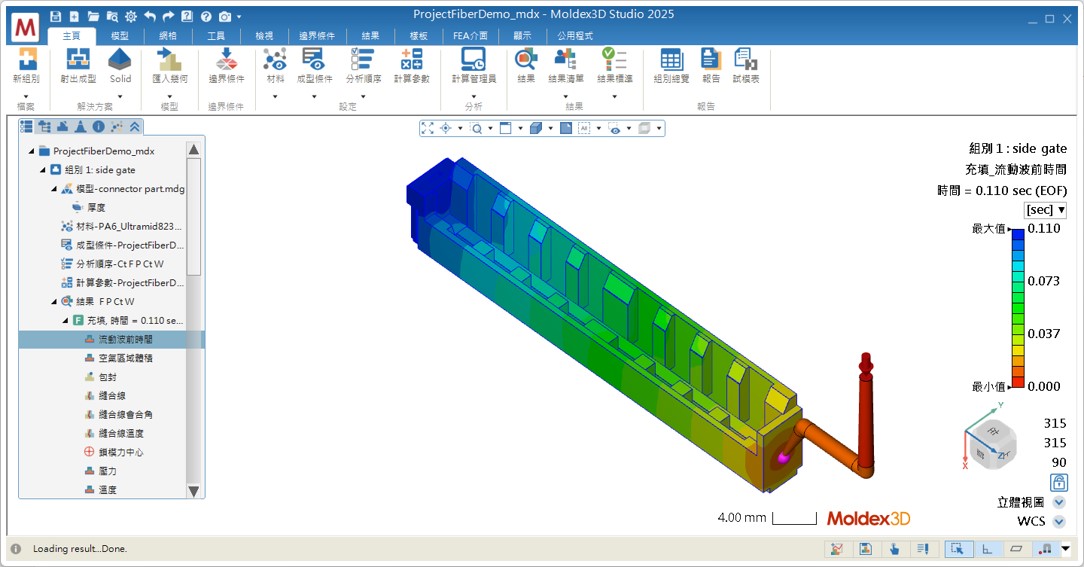The height and width of the screenshot is (567, 1084).
Task: Click the 分析順序 analysis sequence icon
Action: point(363,66)
